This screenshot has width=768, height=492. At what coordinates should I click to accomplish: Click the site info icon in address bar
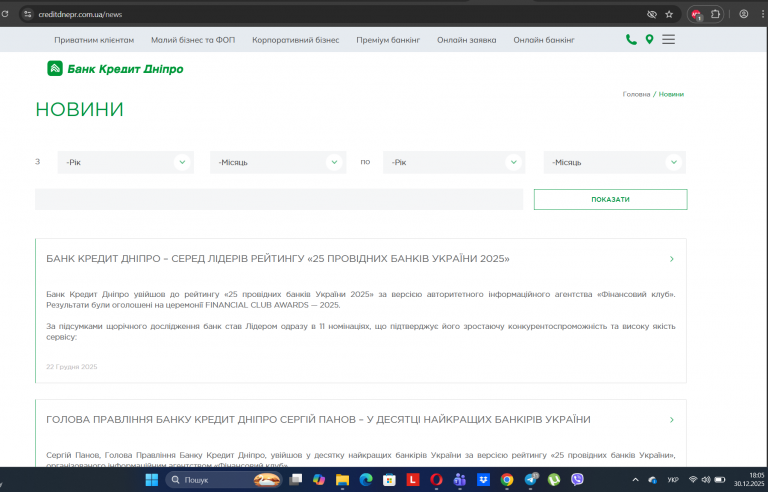coord(27,14)
